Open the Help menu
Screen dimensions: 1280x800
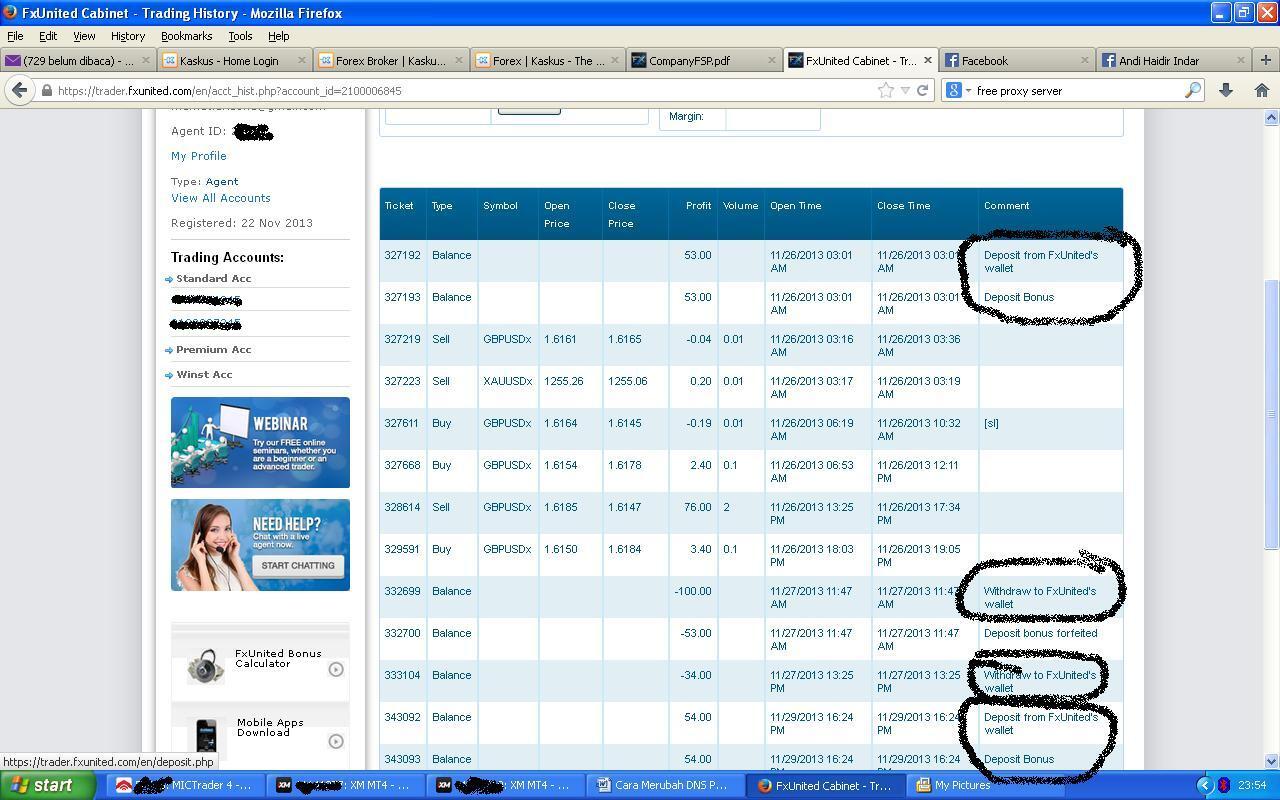(279, 36)
